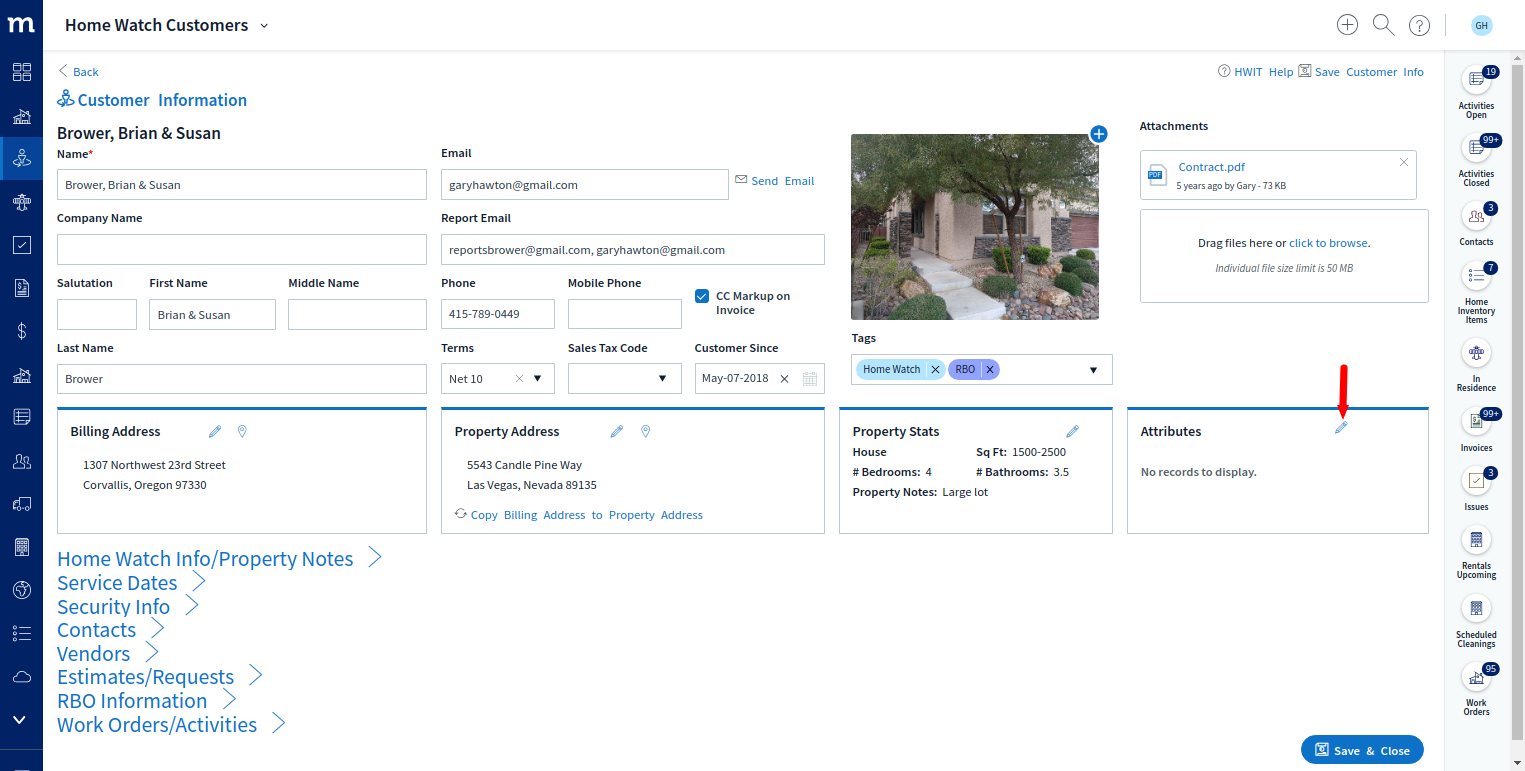Image resolution: width=1525 pixels, height=771 pixels.
Task: Expand the Work Orders/Activities section
Action: (279, 724)
